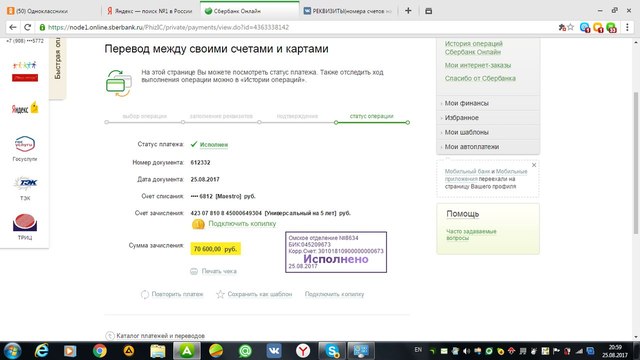Click Повторить платеж
Viewport: 640px width, 360px height.
[177, 294]
